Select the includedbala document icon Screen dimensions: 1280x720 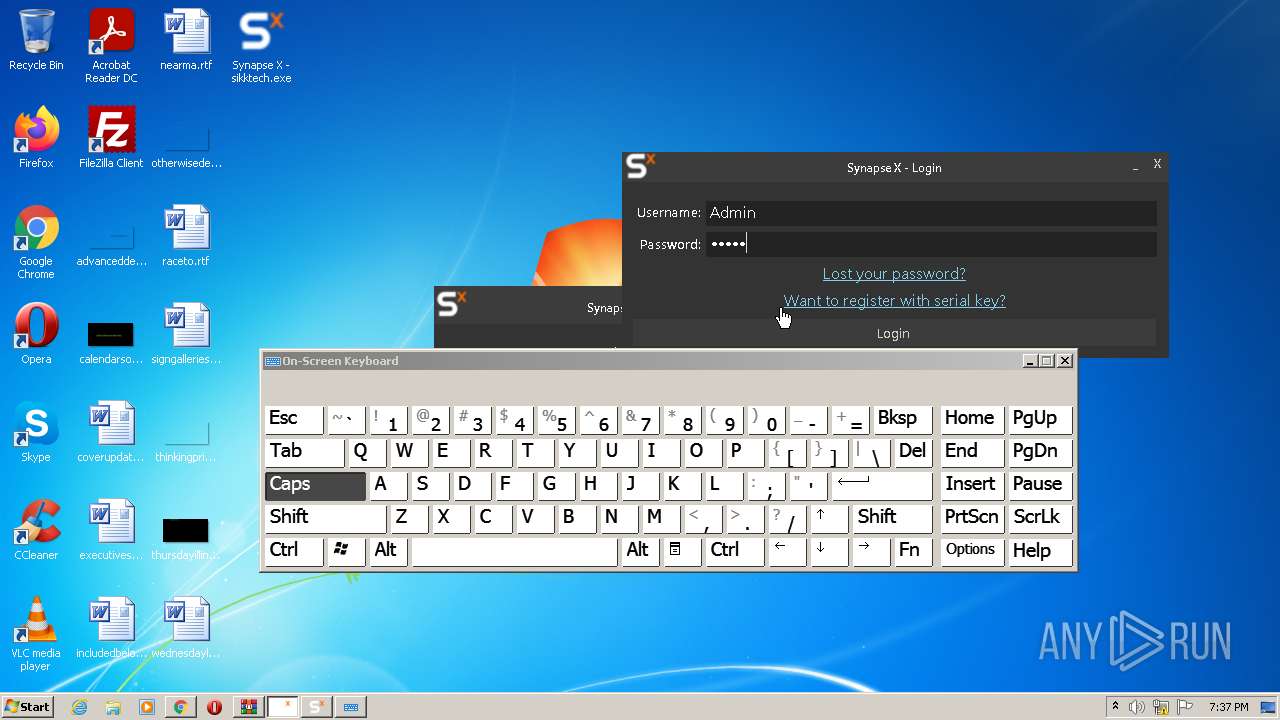click(111, 628)
